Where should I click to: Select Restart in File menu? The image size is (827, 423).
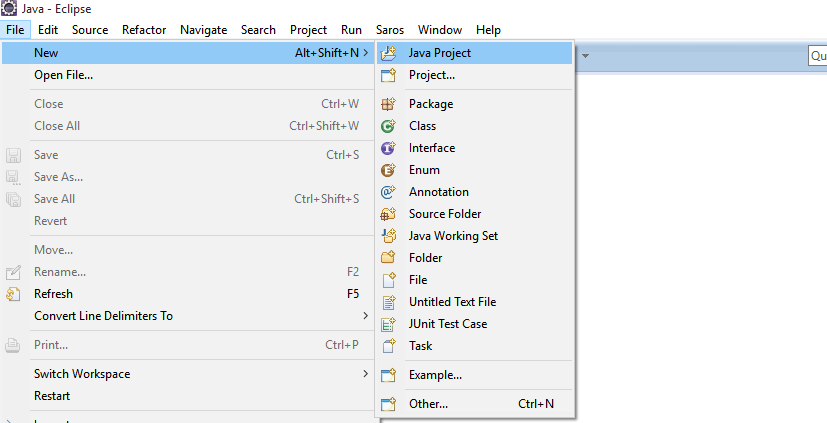coord(188,396)
